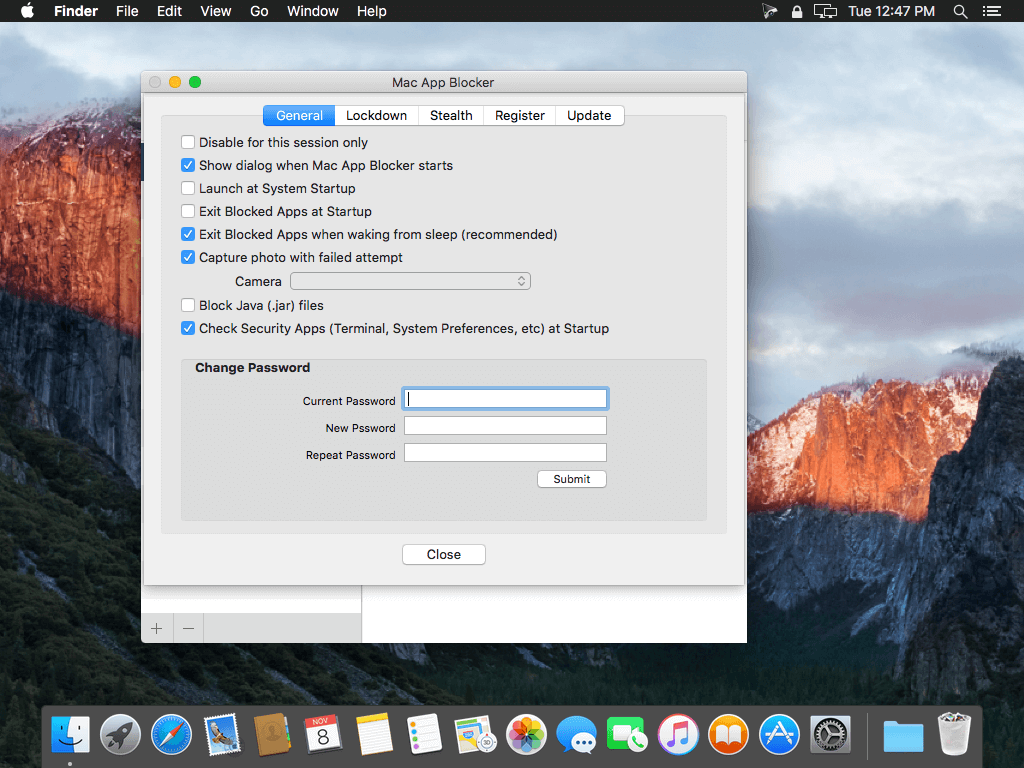The width and height of the screenshot is (1024, 768).
Task: Open Reminders list icon in Dock
Action: [x=424, y=734]
